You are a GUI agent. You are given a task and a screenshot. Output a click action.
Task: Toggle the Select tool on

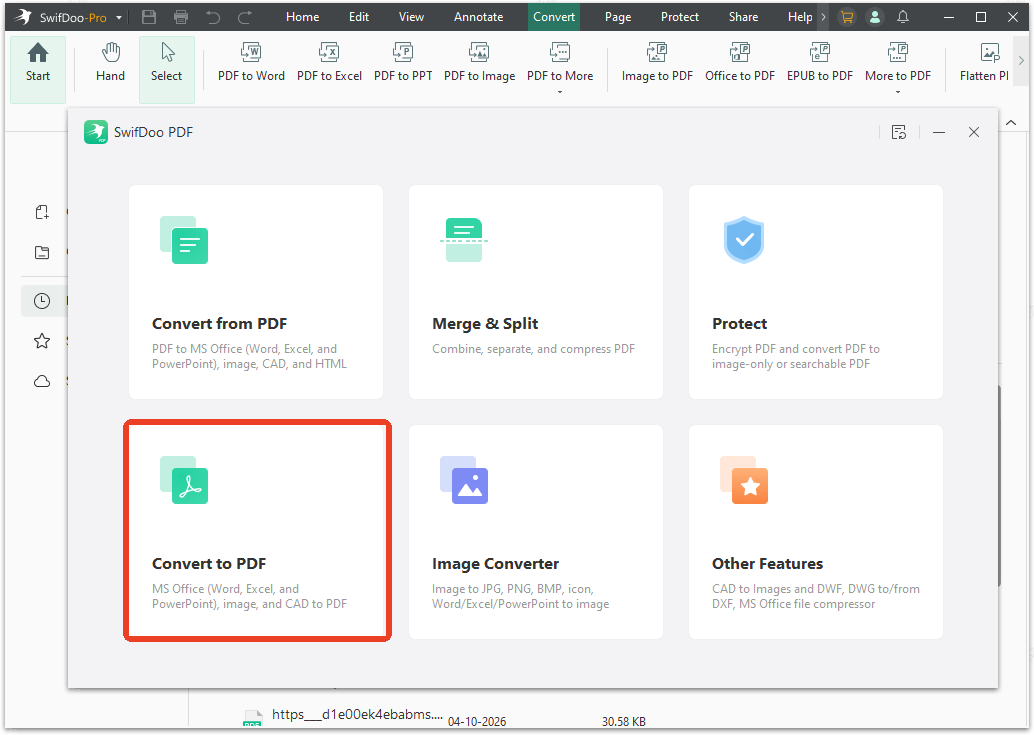click(x=166, y=64)
